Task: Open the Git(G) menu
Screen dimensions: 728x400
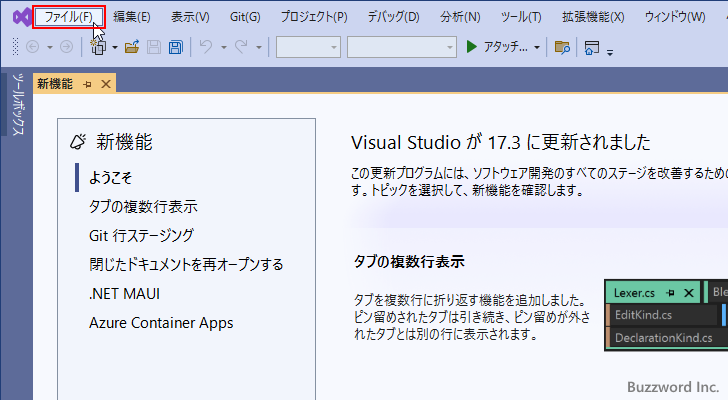Action: tap(245, 17)
